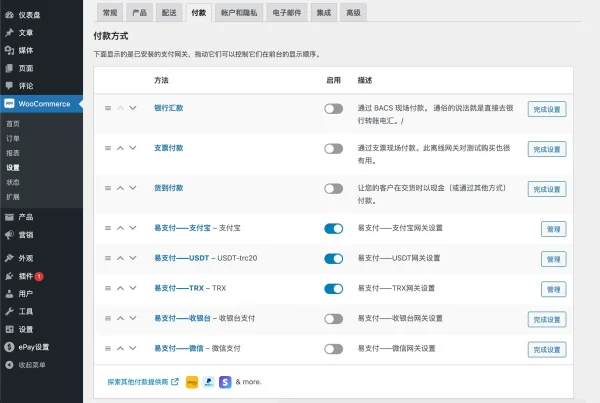Screen dimensions: 600x403
Task: Move 货到付款 up with the chevron
Action: tap(121, 188)
